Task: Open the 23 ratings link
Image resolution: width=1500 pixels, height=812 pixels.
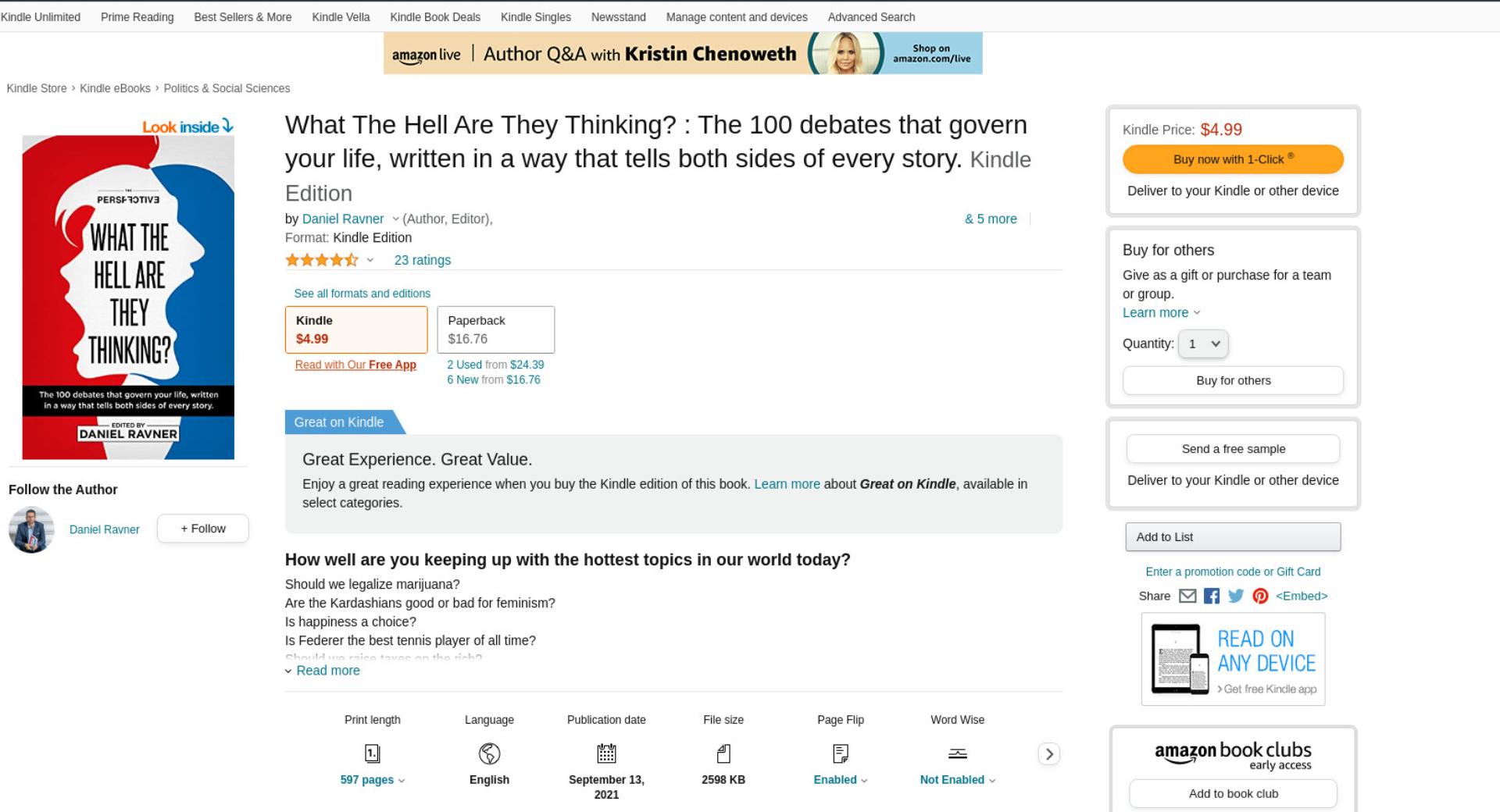Action: 423,260
